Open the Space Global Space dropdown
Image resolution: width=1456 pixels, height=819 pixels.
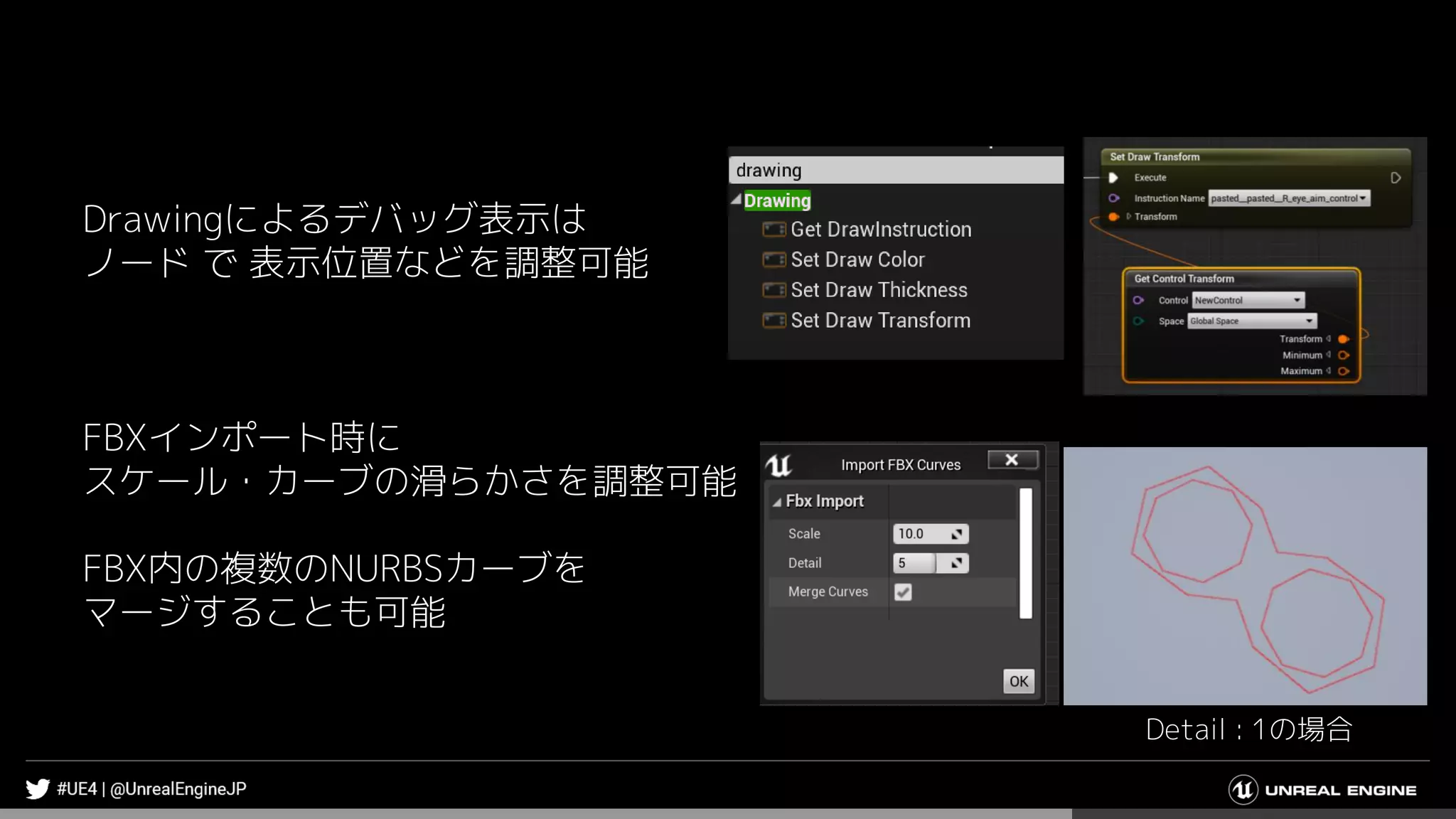pos(1252,321)
